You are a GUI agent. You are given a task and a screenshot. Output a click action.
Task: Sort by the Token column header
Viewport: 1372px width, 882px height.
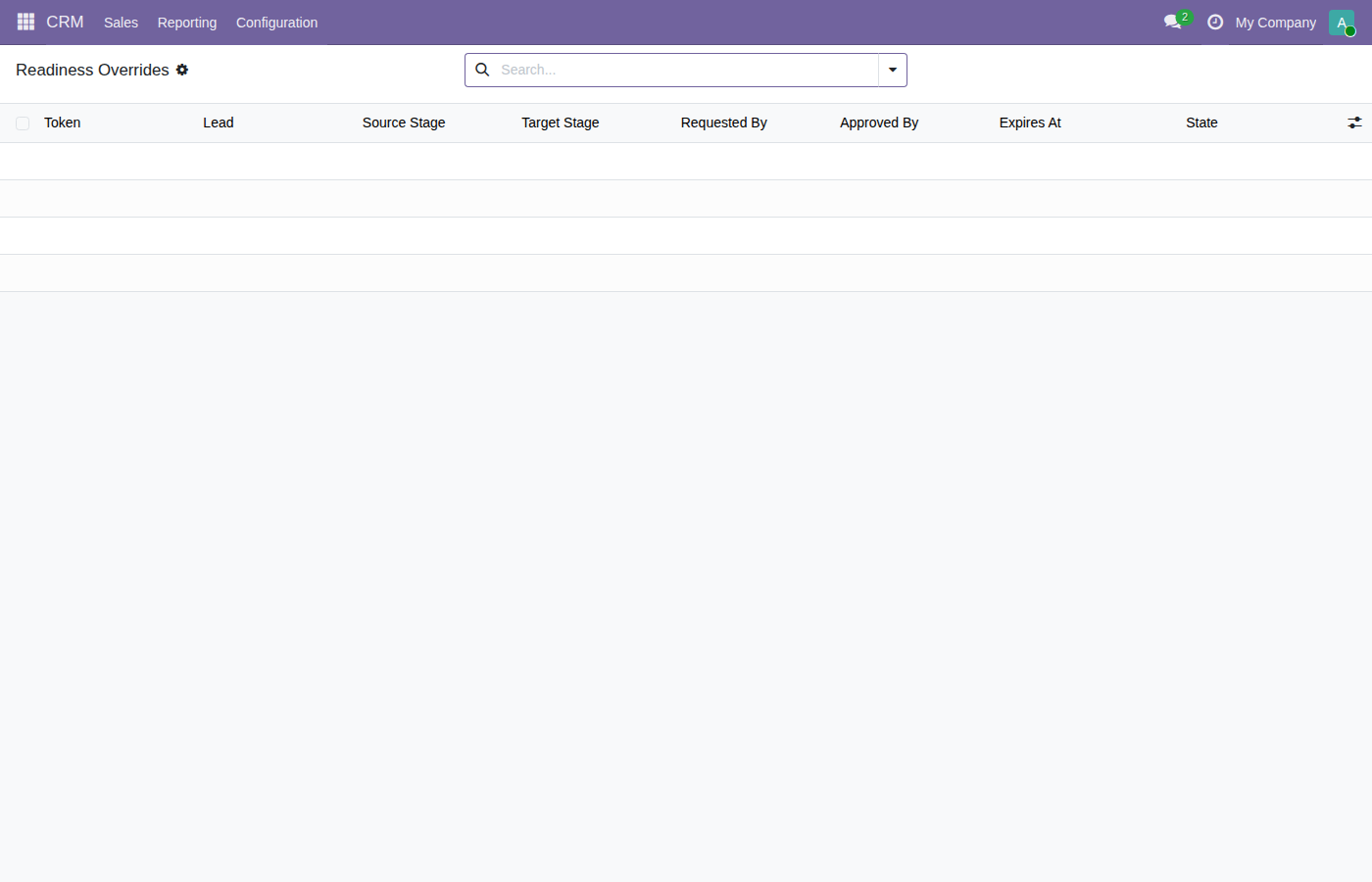[x=63, y=122]
